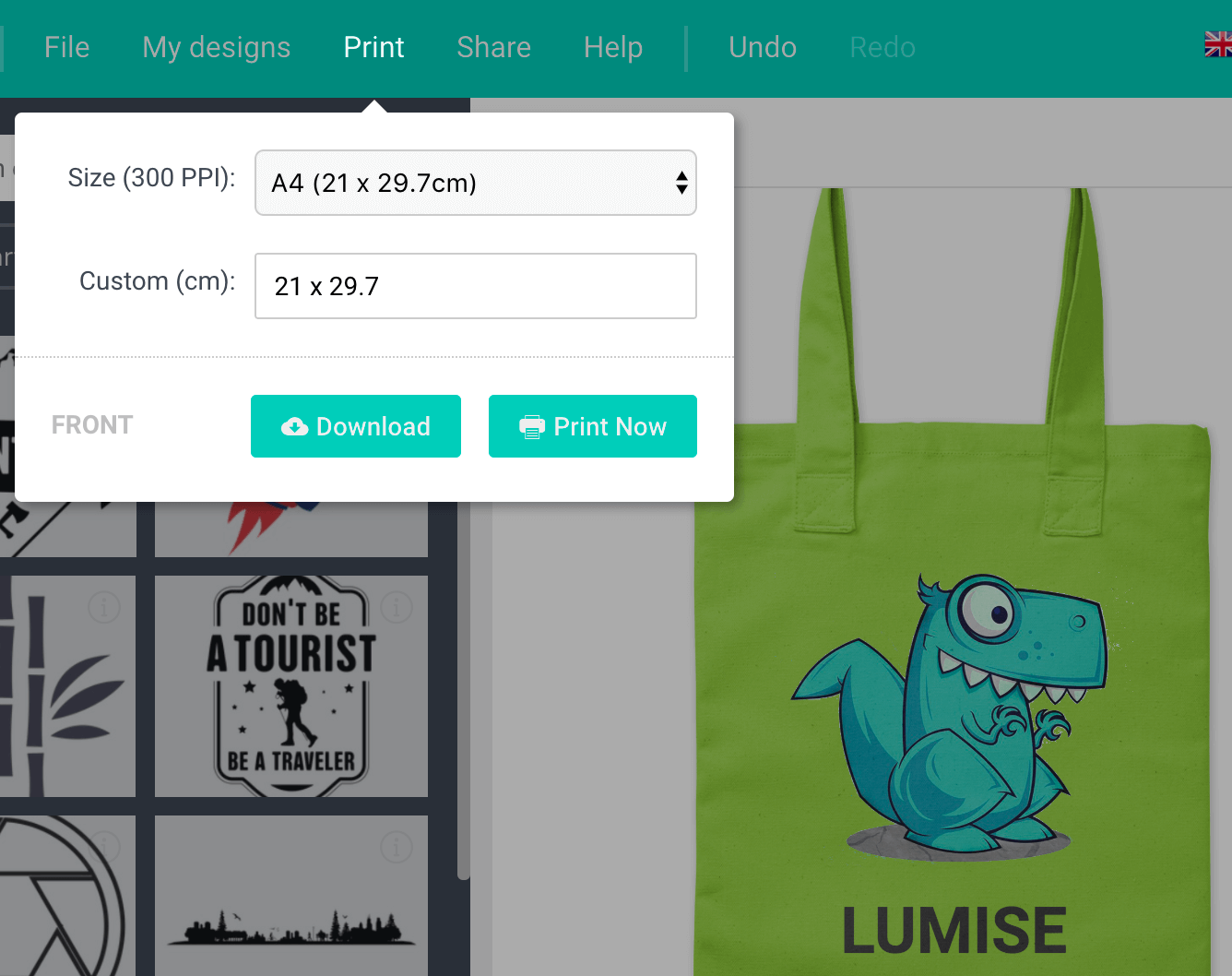Open the Help menu

[613, 47]
